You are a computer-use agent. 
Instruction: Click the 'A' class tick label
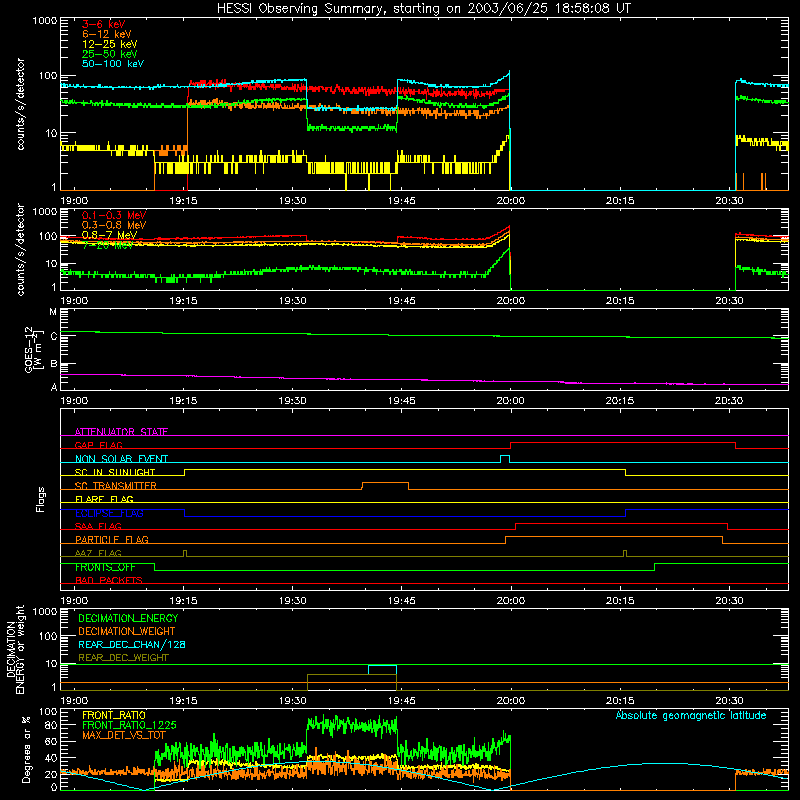point(54,387)
